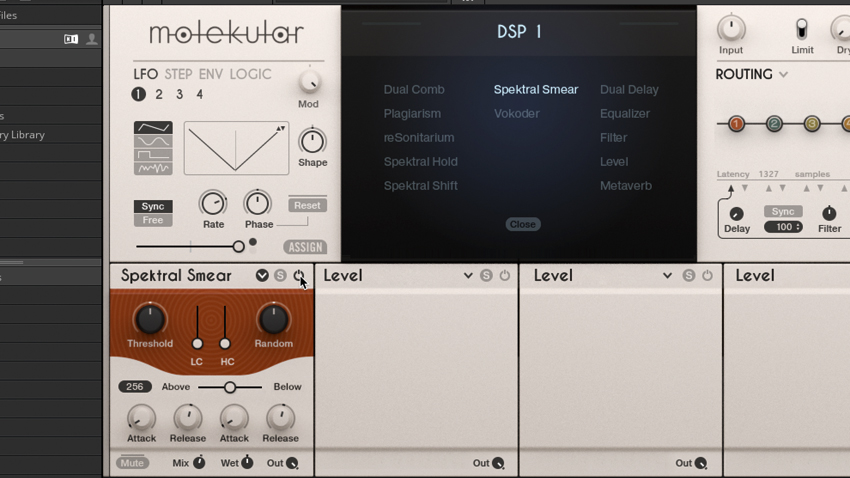Click the Mix knob in Spektral Smear
Viewport: 850px width, 478px height.
coord(199,462)
